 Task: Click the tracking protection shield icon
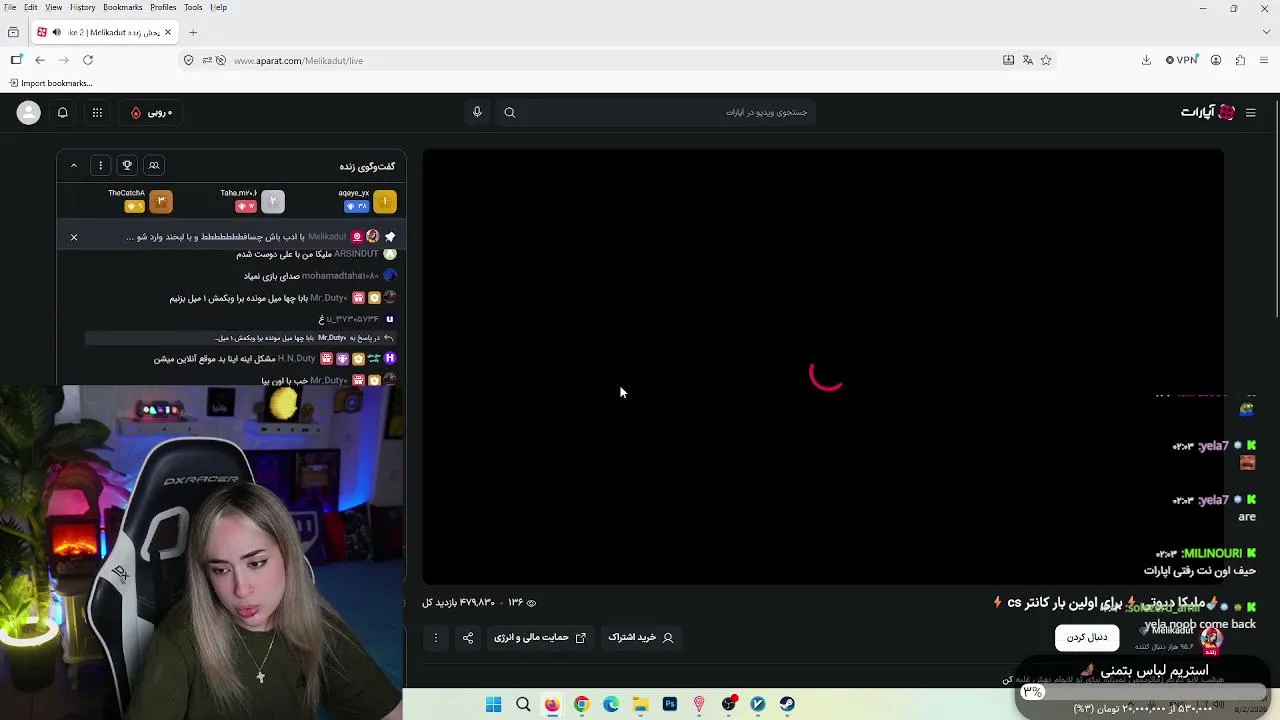188,60
